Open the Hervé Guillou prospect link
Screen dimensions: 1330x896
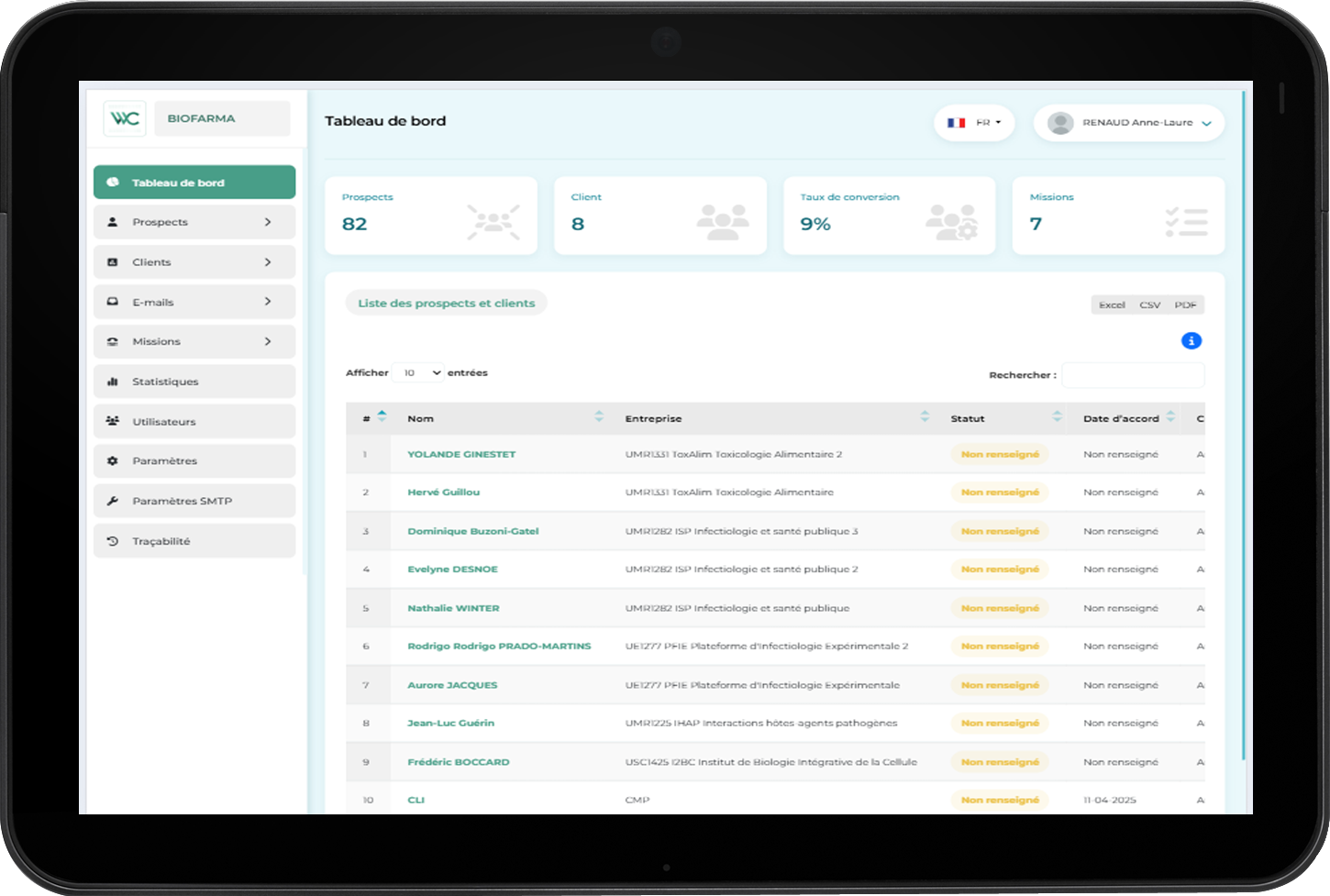click(445, 492)
